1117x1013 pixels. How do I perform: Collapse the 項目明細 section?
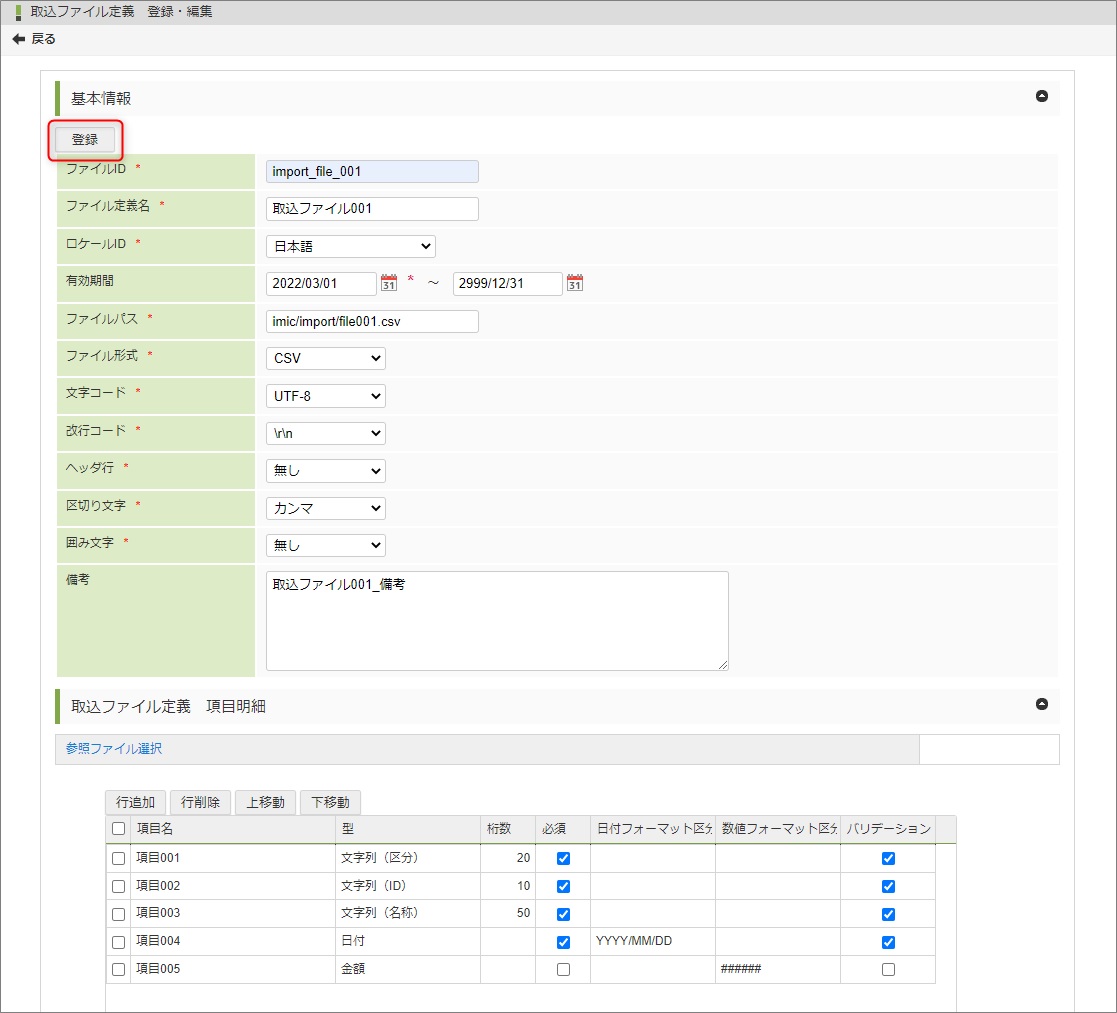(x=1041, y=704)
